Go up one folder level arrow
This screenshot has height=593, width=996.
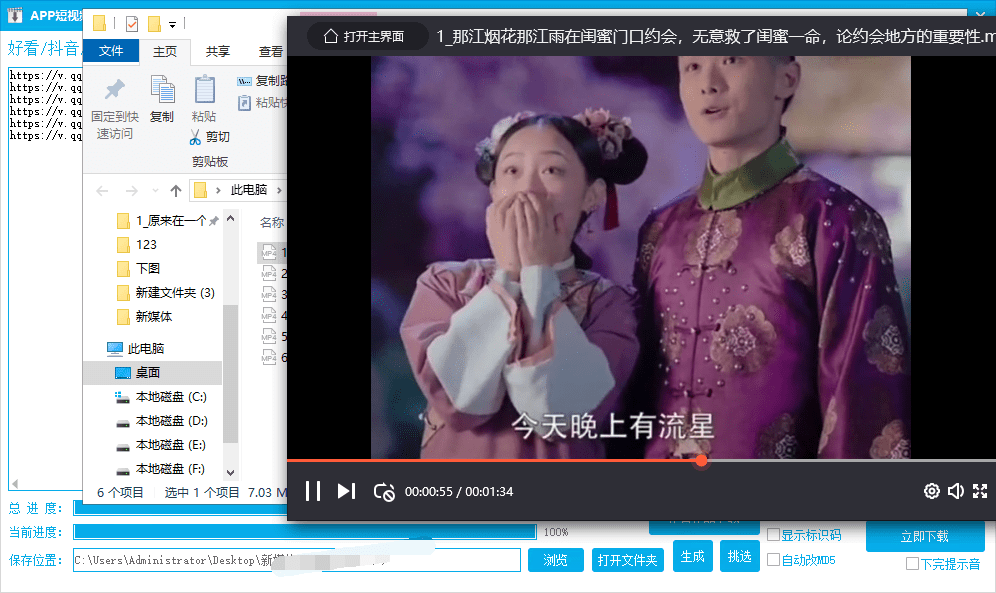tap(176, 190)
